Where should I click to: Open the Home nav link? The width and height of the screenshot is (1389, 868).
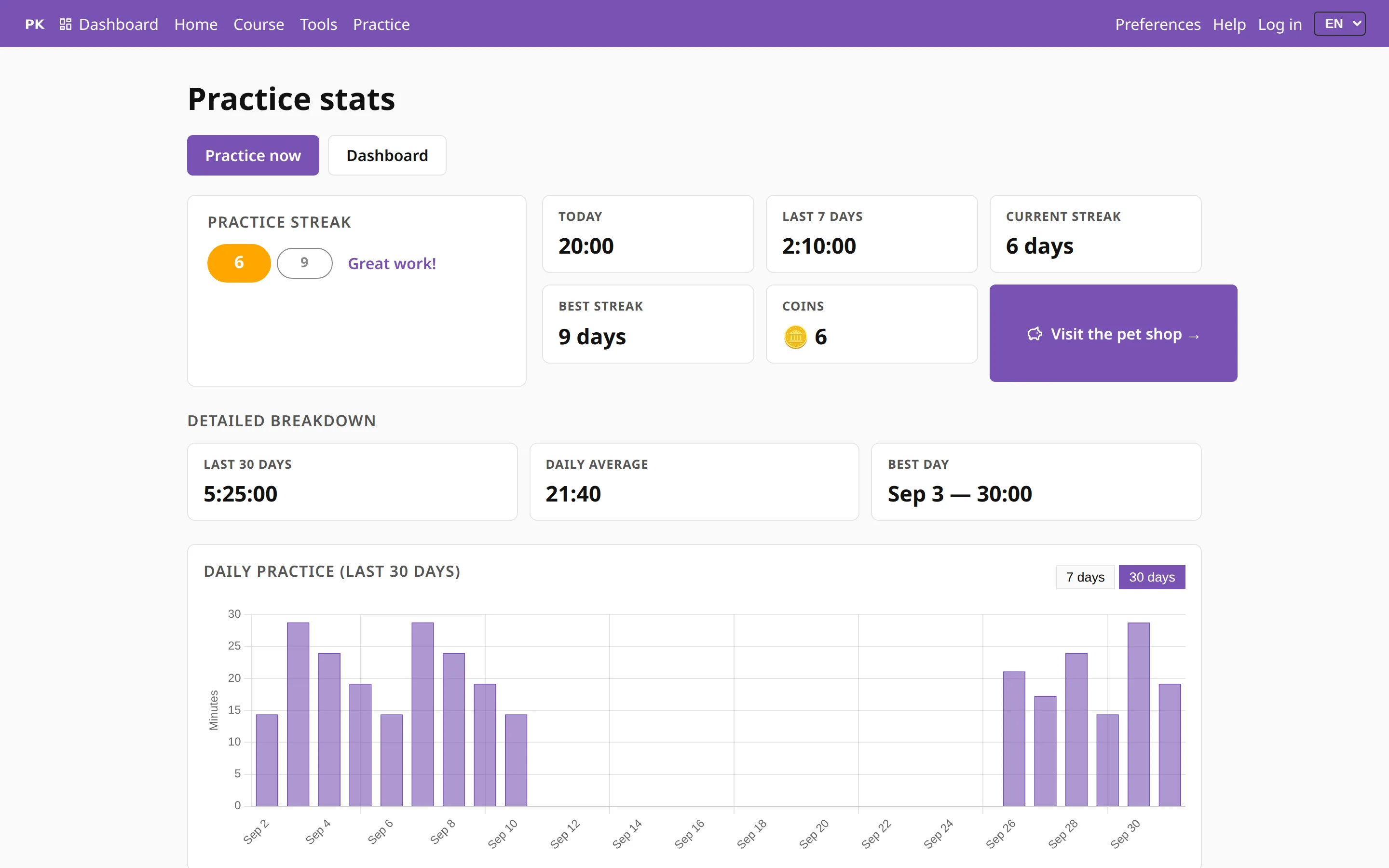(196, 24)
